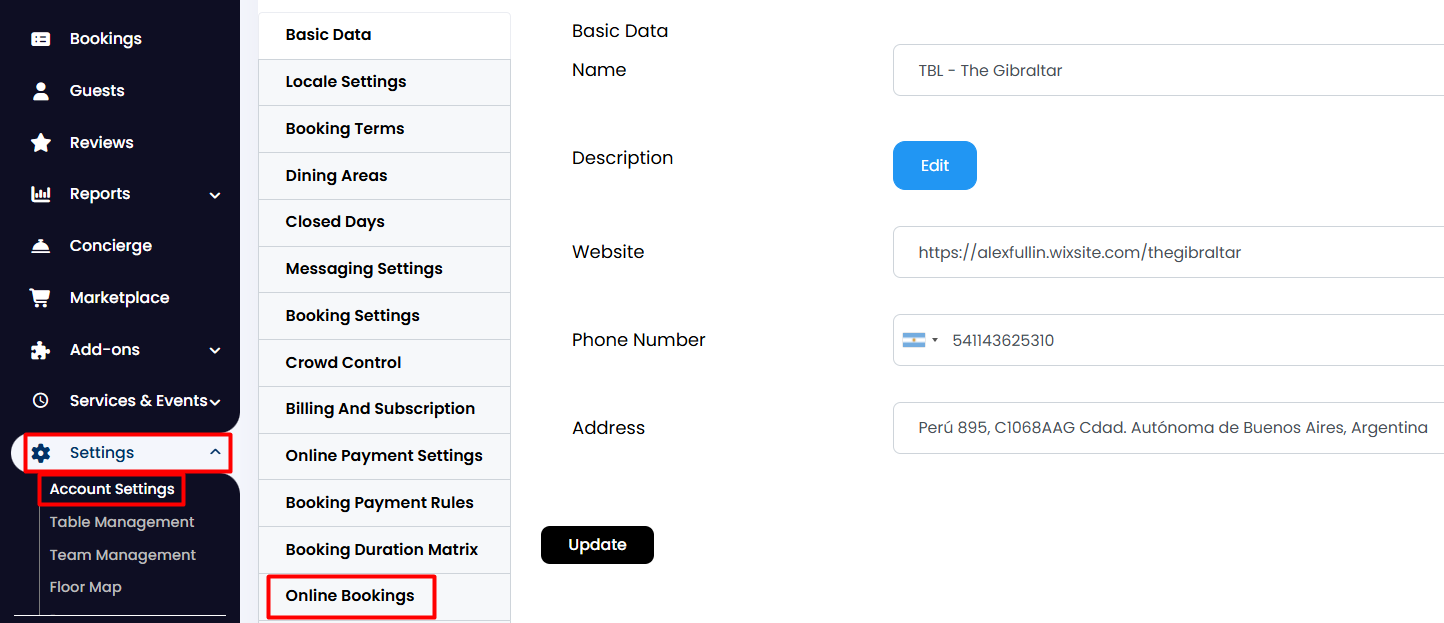Open Concierge using the bell icon
This screenshot has height=623, width=1444.
point(41,246)
